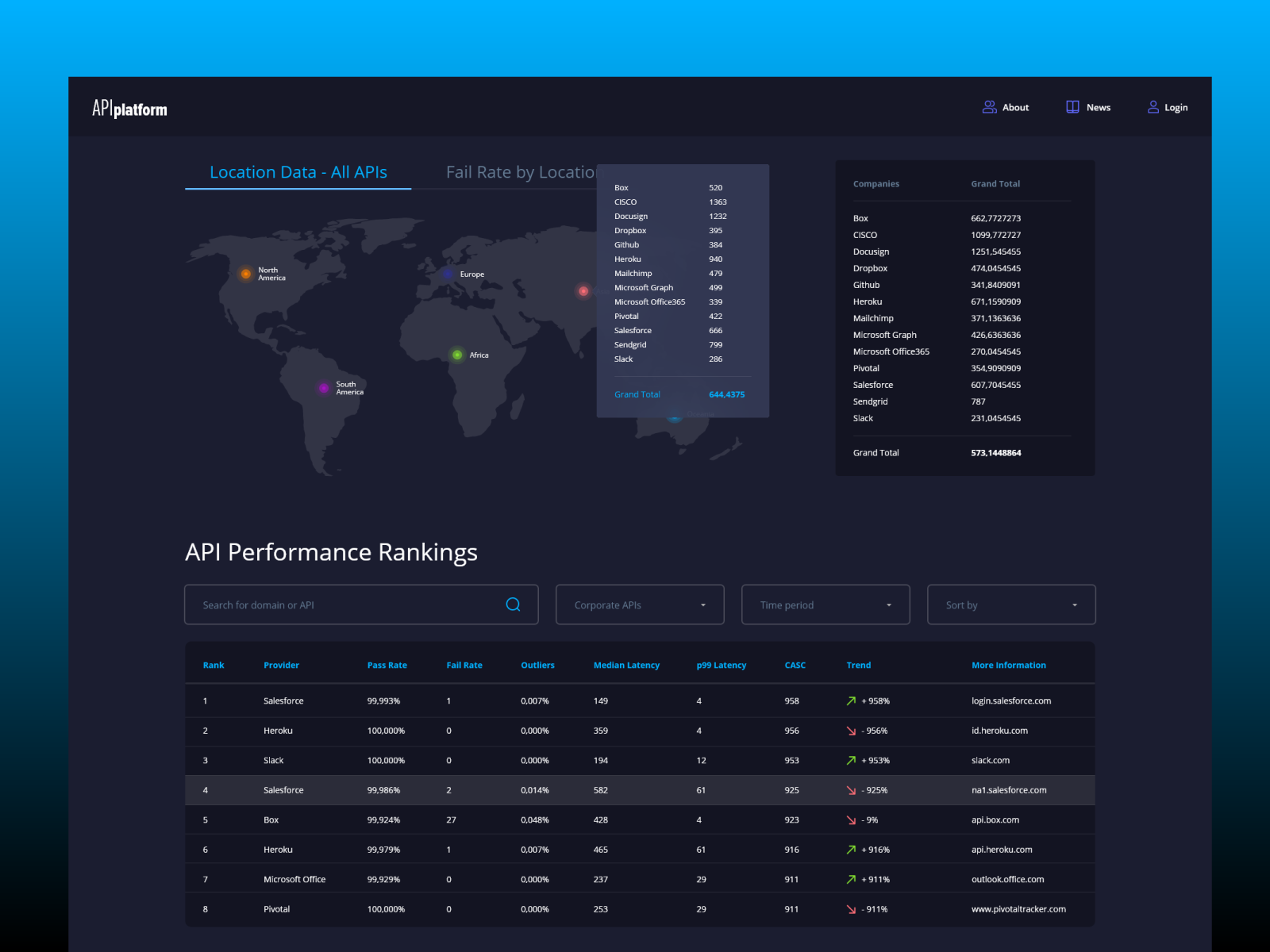Click the About people icon
Image resolution: width=1270 pixels, height=952 pixels.
coord(989,107)
